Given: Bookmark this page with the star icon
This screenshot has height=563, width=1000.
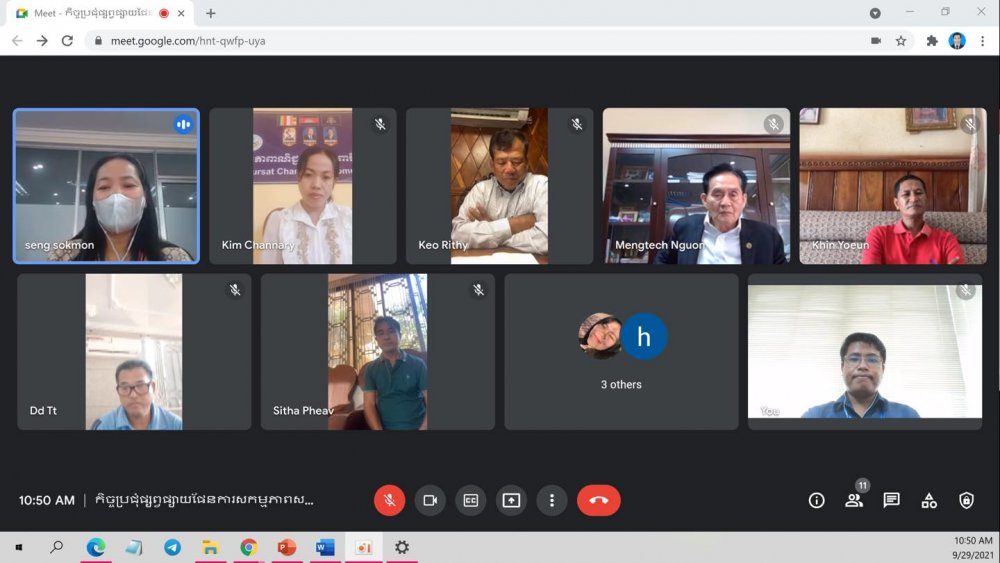Looking at the screenshot, I should [x=901, y=41].
